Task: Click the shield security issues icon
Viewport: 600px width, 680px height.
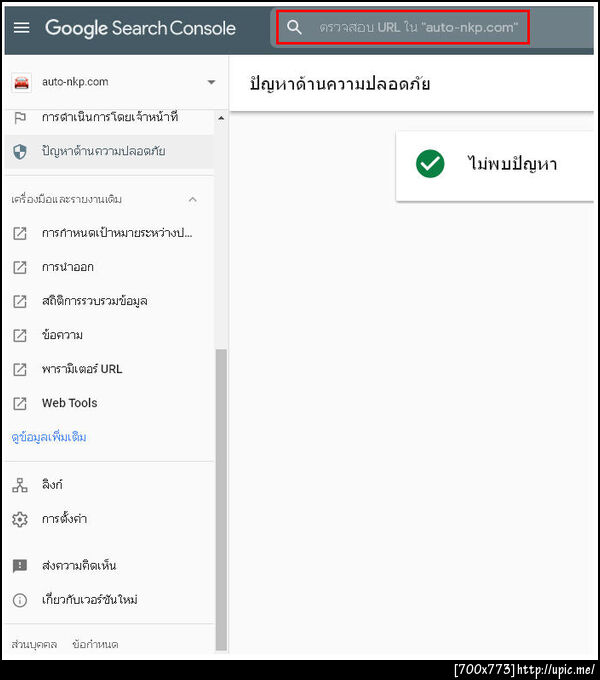Action: point(20,151)
